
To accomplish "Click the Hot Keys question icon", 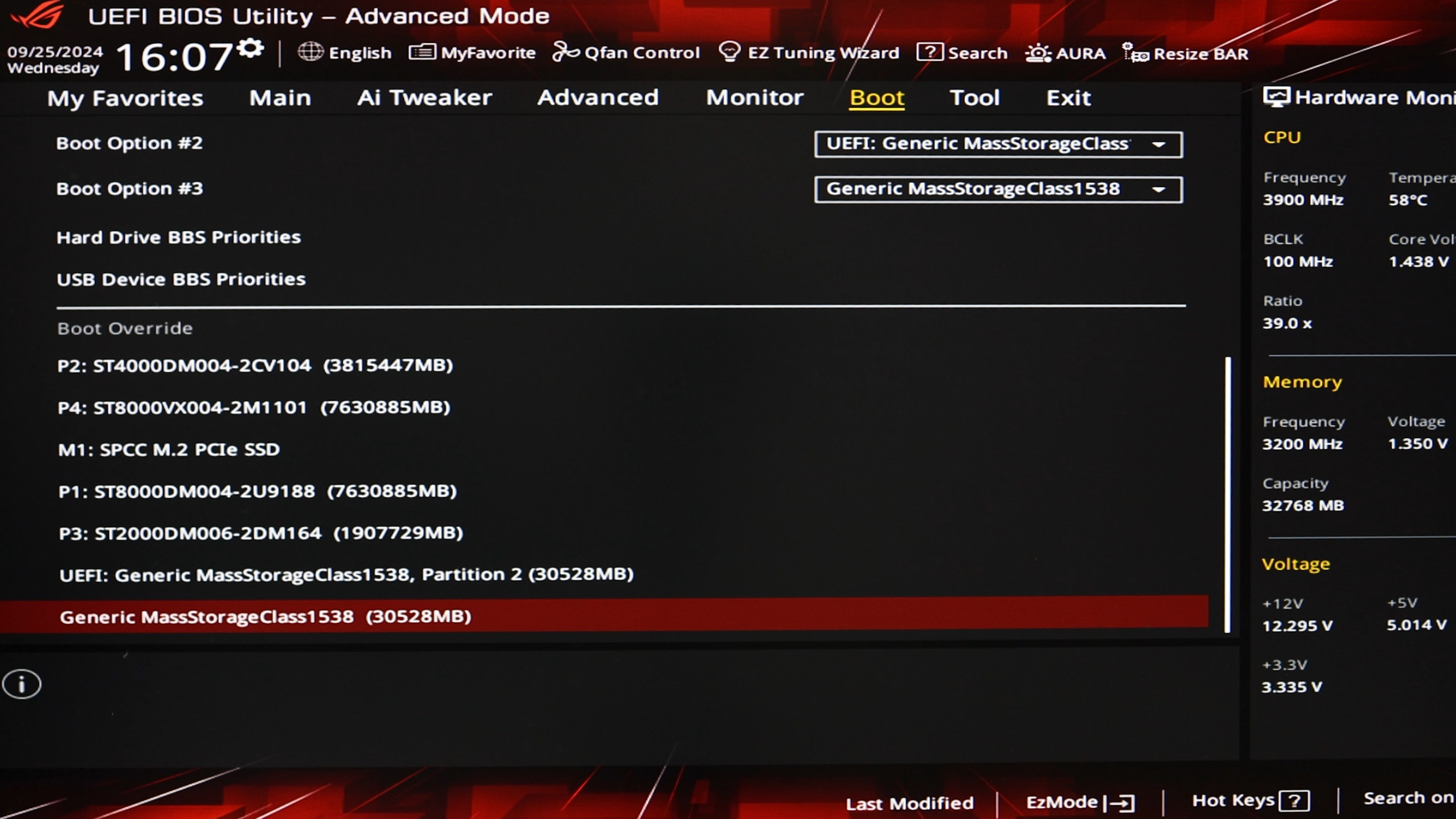I will [x=1294, y=801].
